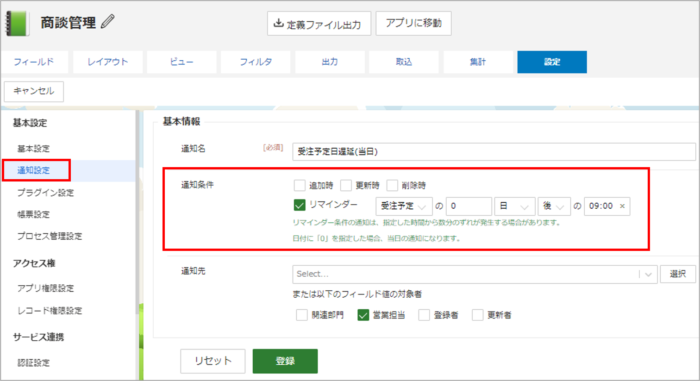Select the 出力 tab

tap(329, 62)
